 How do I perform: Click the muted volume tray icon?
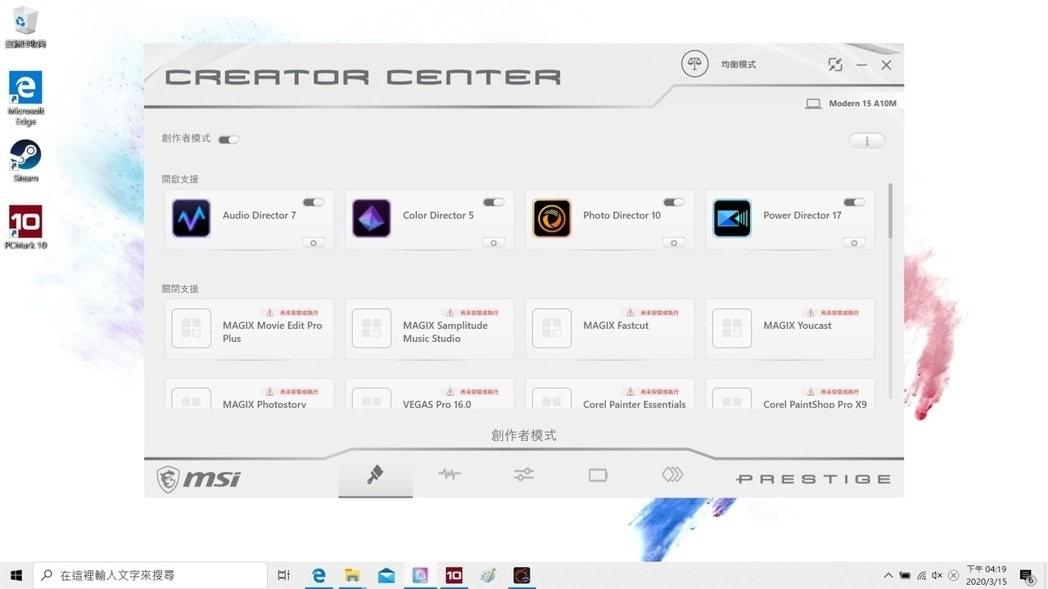click(937, 575)
